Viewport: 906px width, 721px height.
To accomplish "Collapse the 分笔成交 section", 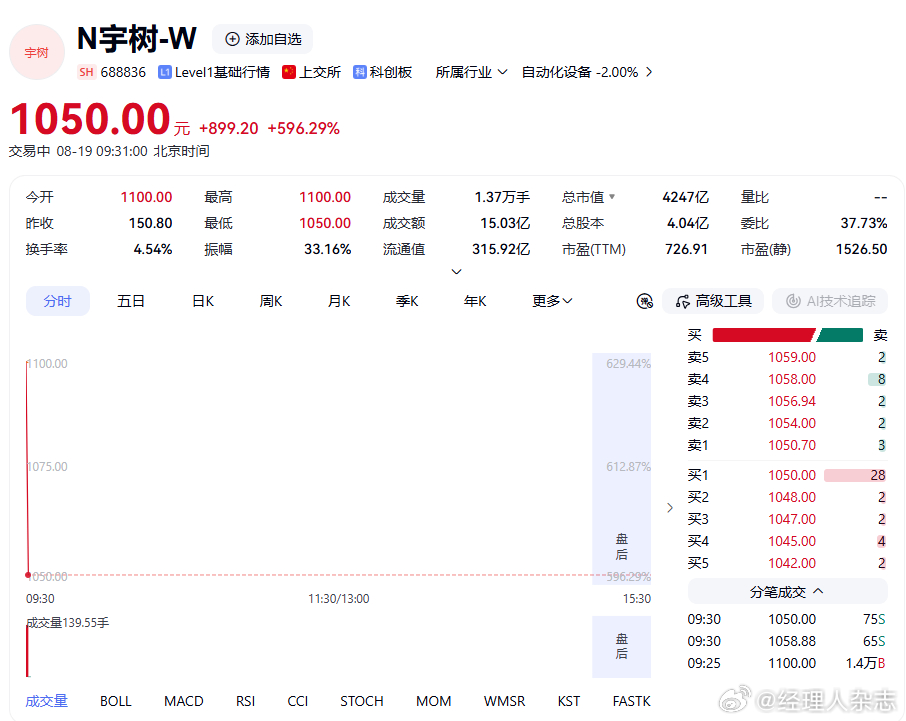I will [788, 592].
